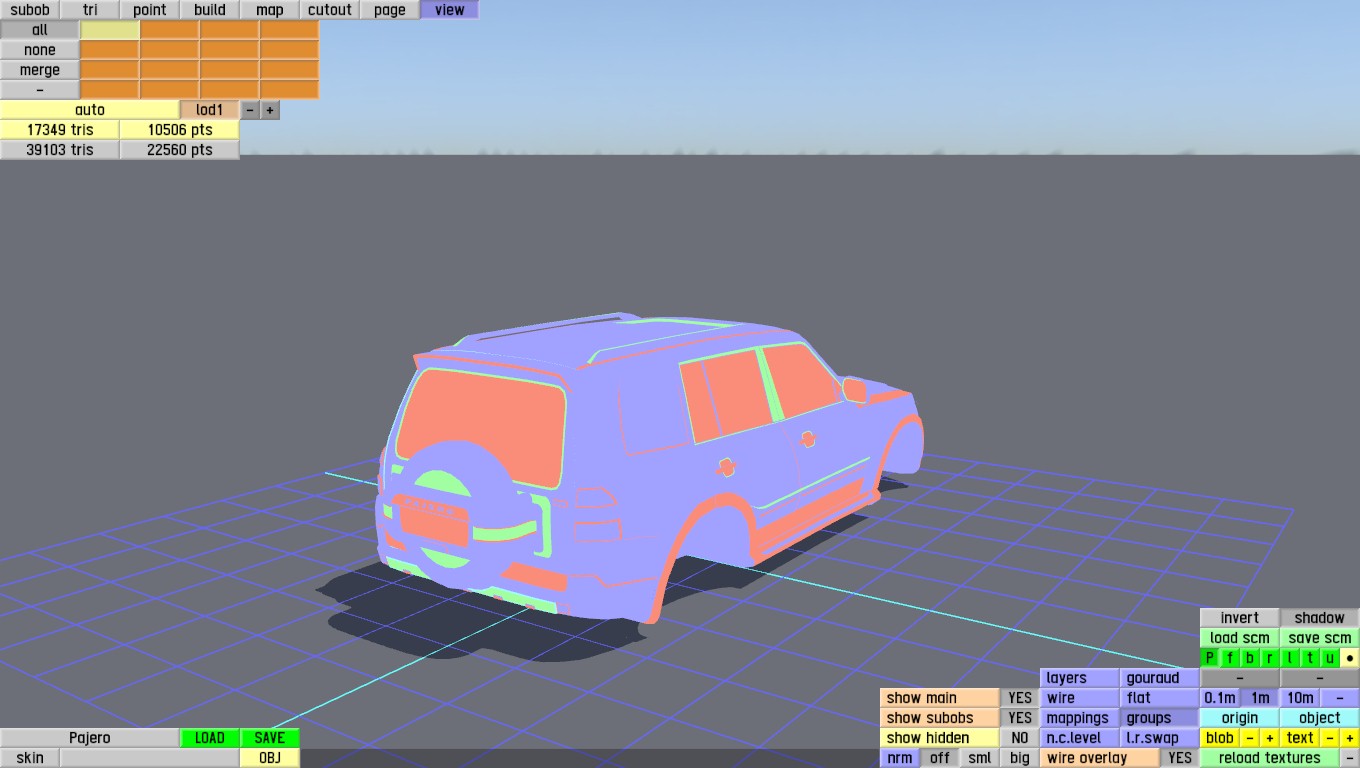Click the load scm button
The height and width of the screenshot is (768, 1360).
click(x=1240, y=638)
